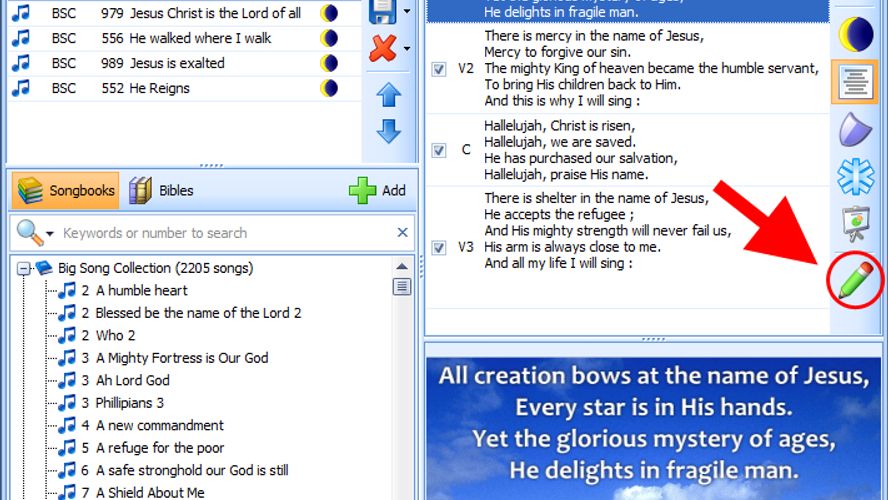Click the green pencil edit icon
The image size is (888, 500).
coord(855,280)
